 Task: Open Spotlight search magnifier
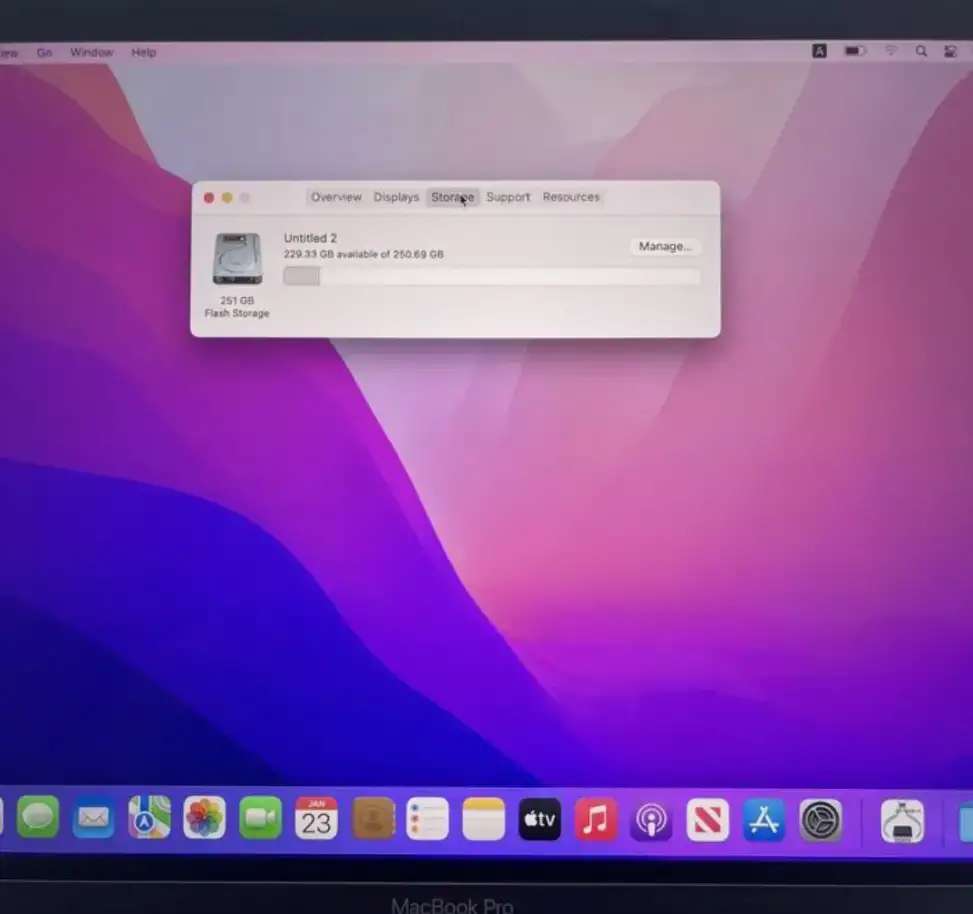921,51
